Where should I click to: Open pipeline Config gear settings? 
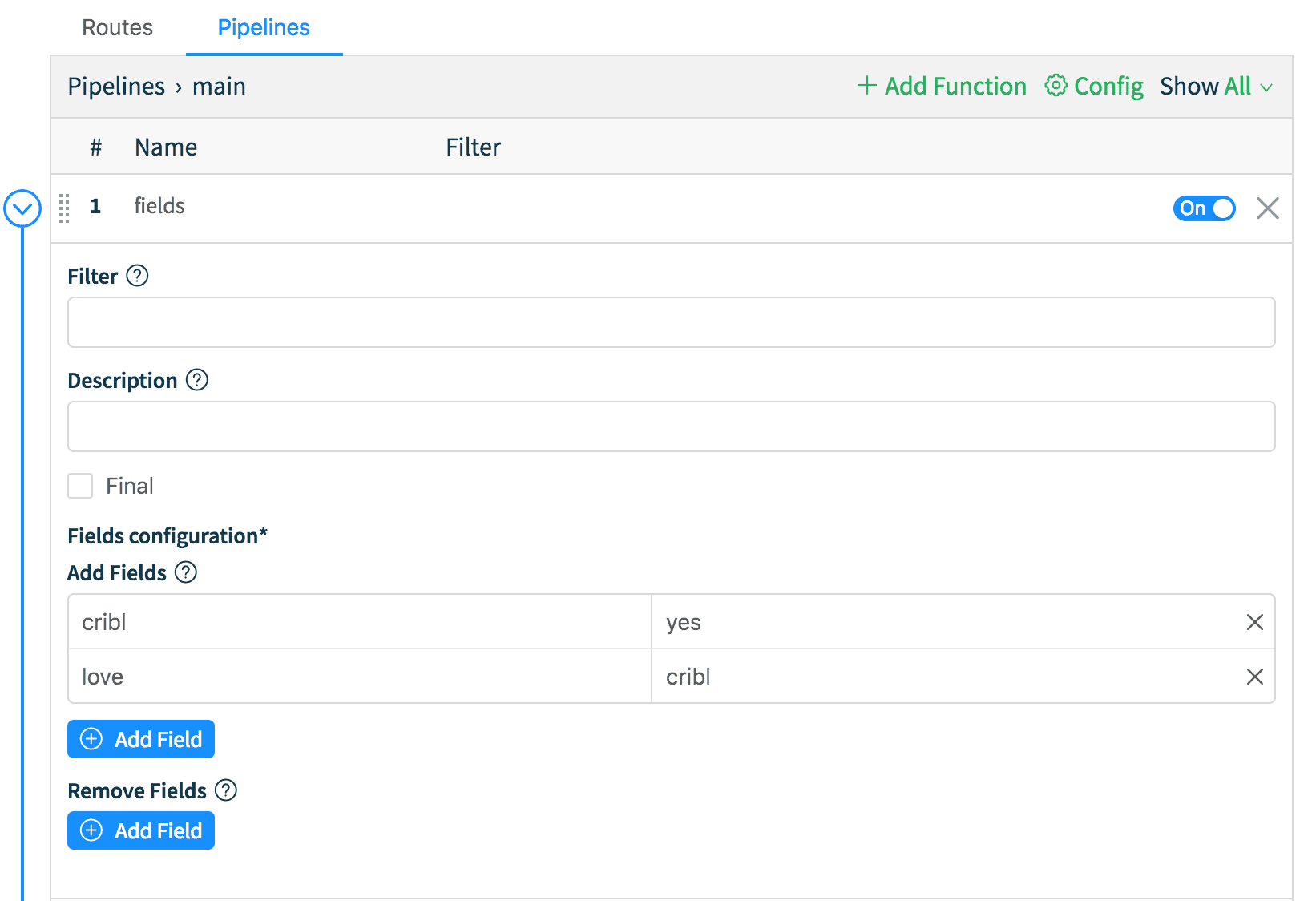coord(1094,86)
